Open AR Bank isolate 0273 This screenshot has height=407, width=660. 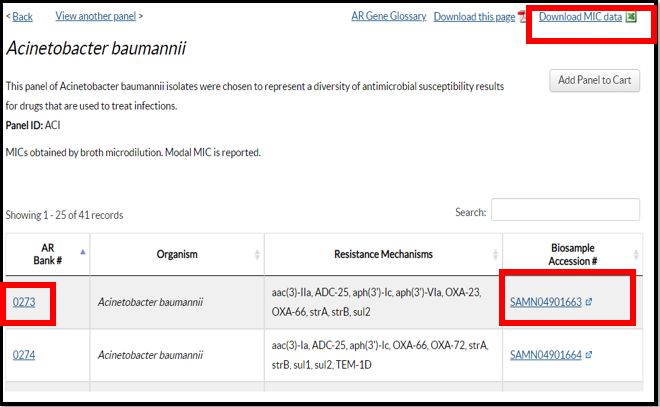click(24, 302)
